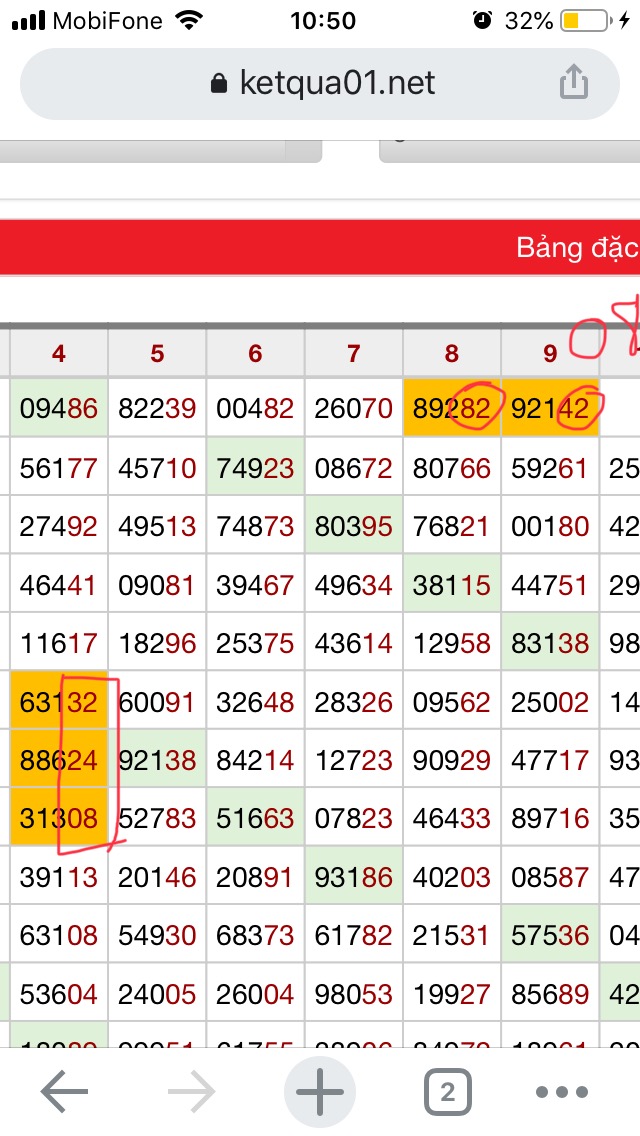Open a new tab with plus button
The height and width of the screenshot is (1136, 640).
click(x=320, y=1093)
